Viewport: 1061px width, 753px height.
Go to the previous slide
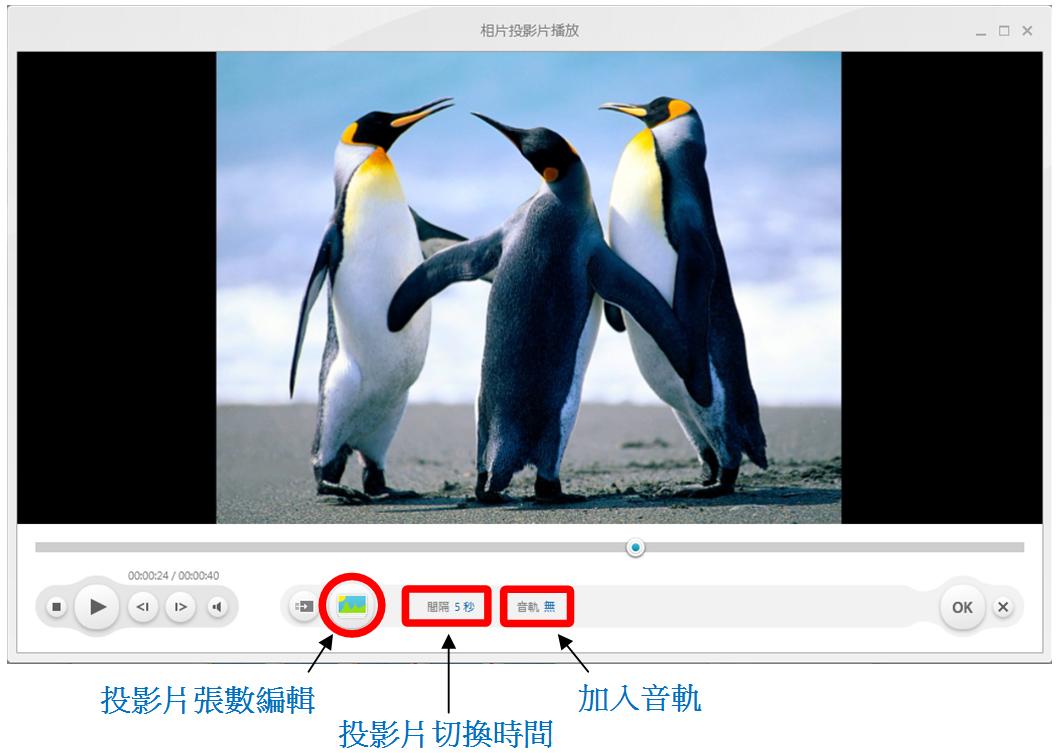click(143, 607)
